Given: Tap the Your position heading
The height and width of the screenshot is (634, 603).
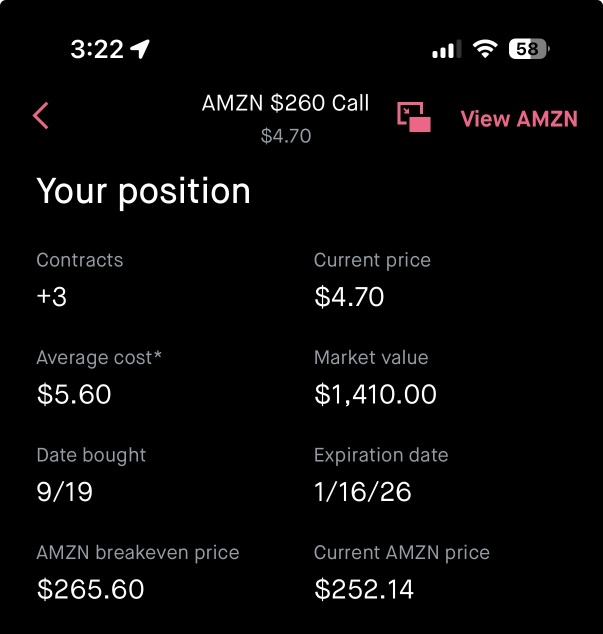Looking at the screenshot, I should (x=143, y=191).
